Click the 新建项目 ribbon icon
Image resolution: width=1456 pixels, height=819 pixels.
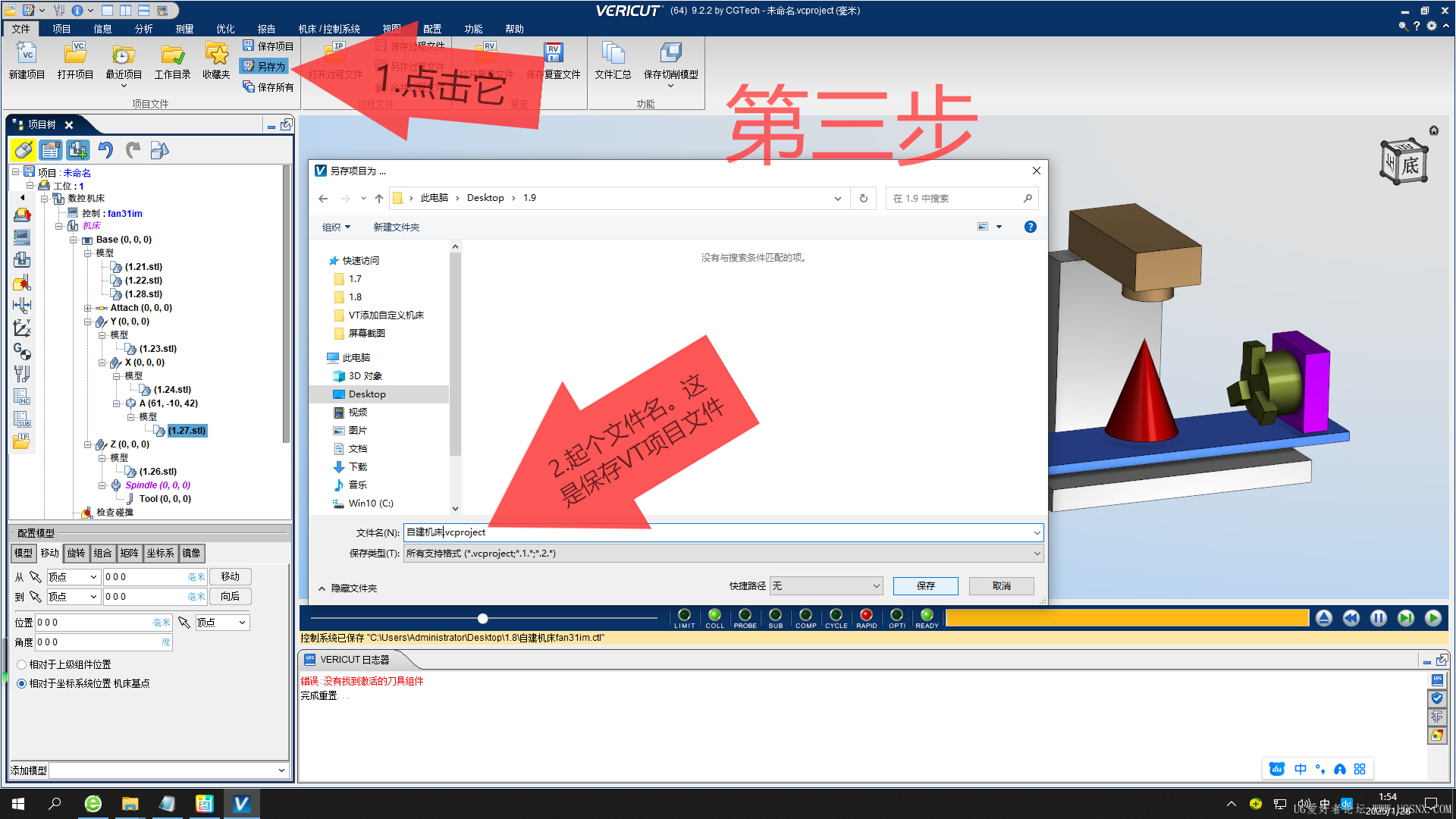(27, 60)
